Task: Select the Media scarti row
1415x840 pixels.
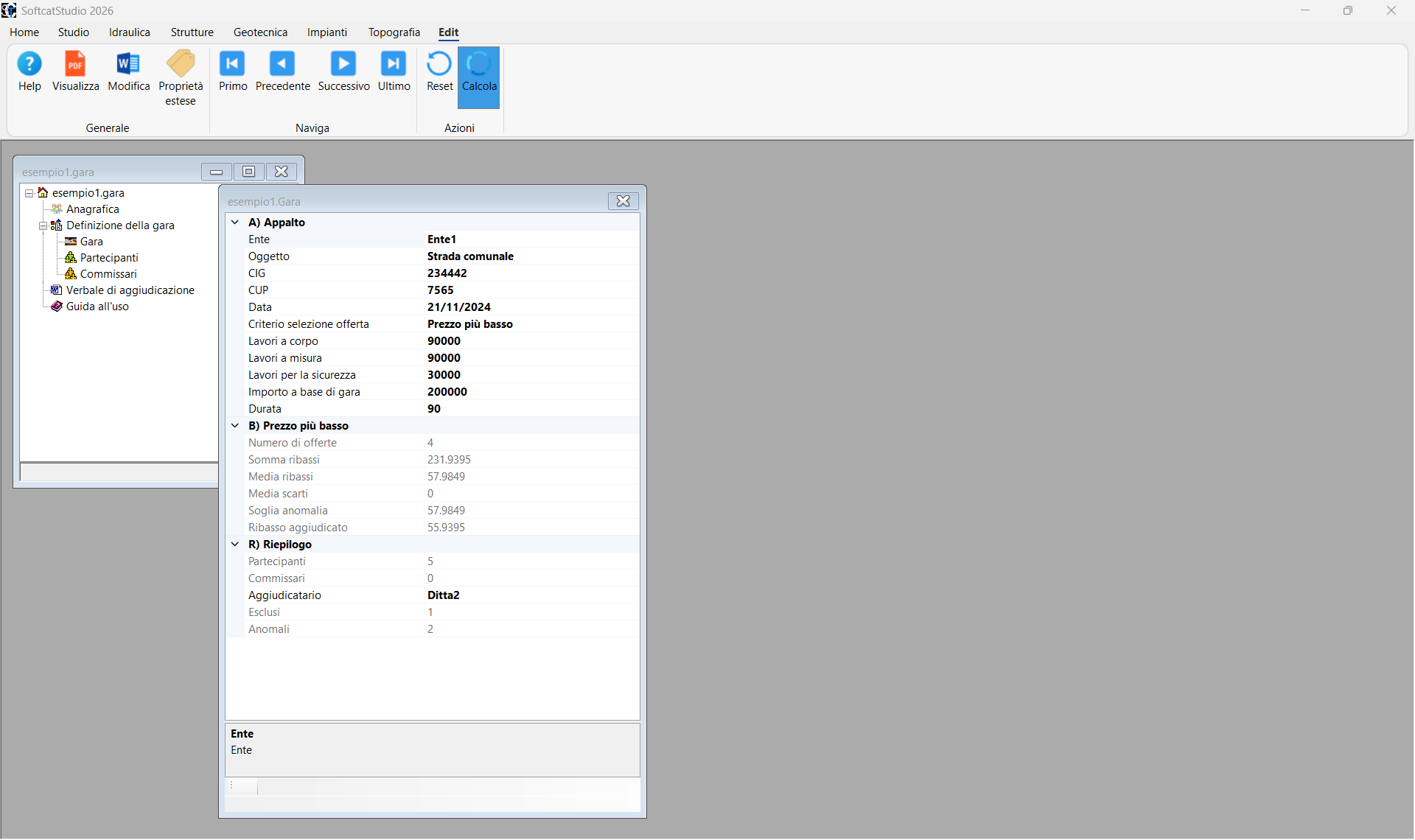Action: [441, 494]
